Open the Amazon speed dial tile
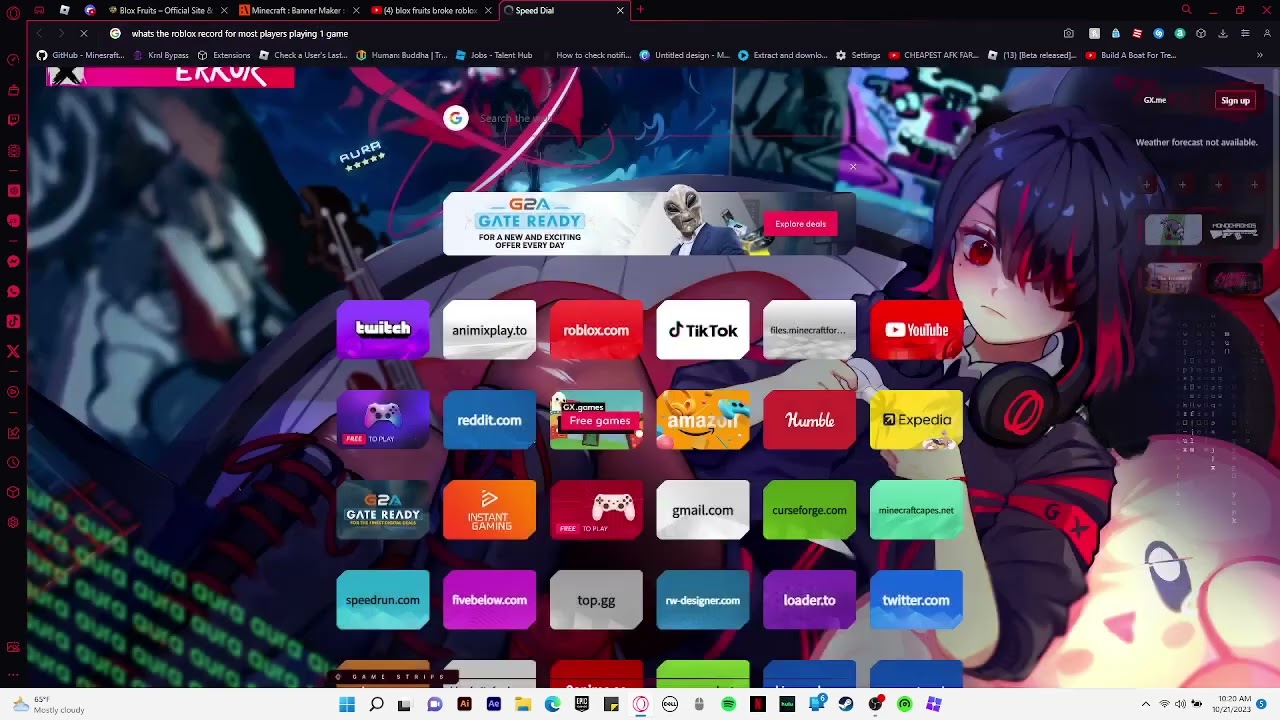This screenshot has height=720, width=1280. (703, 420)
